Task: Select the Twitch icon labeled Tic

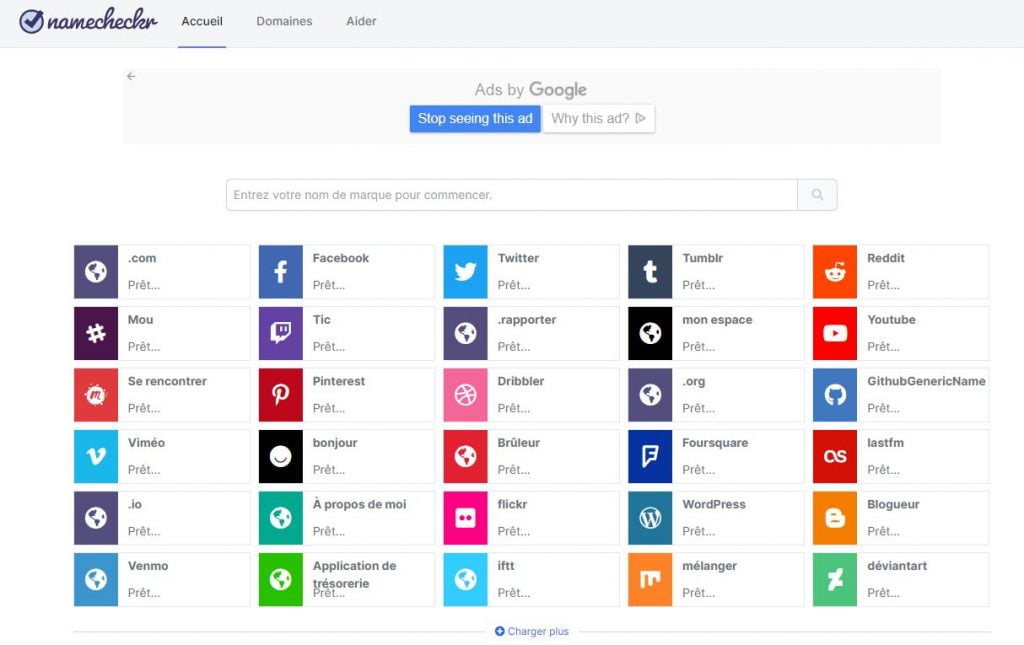Action: click(281, 334)
